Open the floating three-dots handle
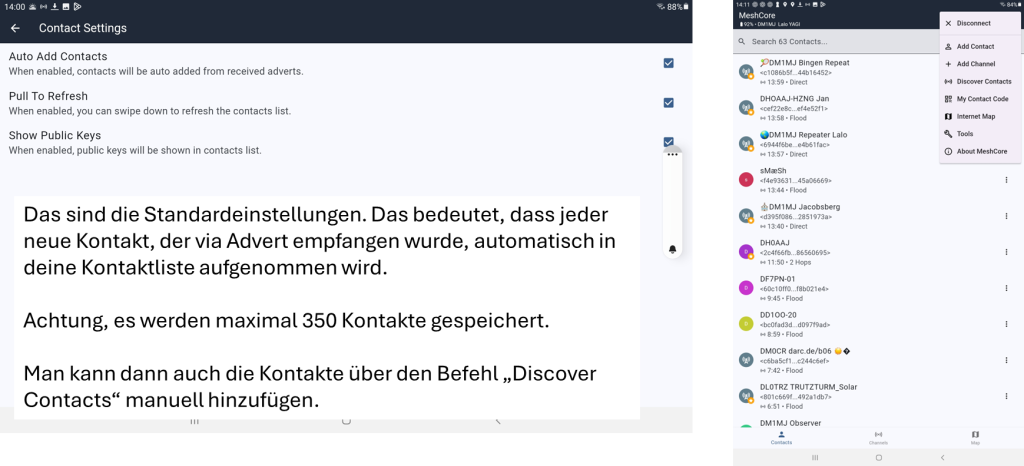Screen dimensions: 1024x466 [672, 155]
